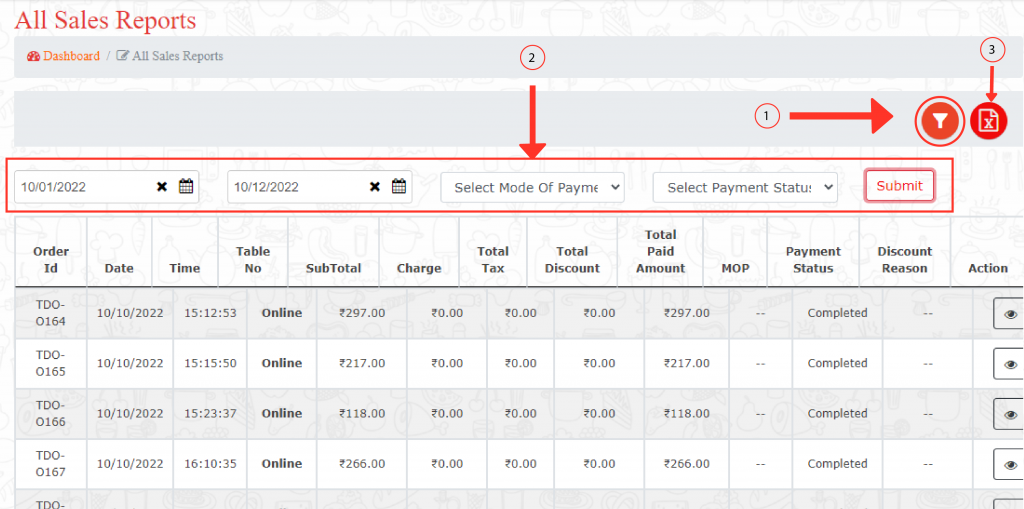
Task: View order TDO-O164 details eye icon
Action: (x=1010, y=314)
